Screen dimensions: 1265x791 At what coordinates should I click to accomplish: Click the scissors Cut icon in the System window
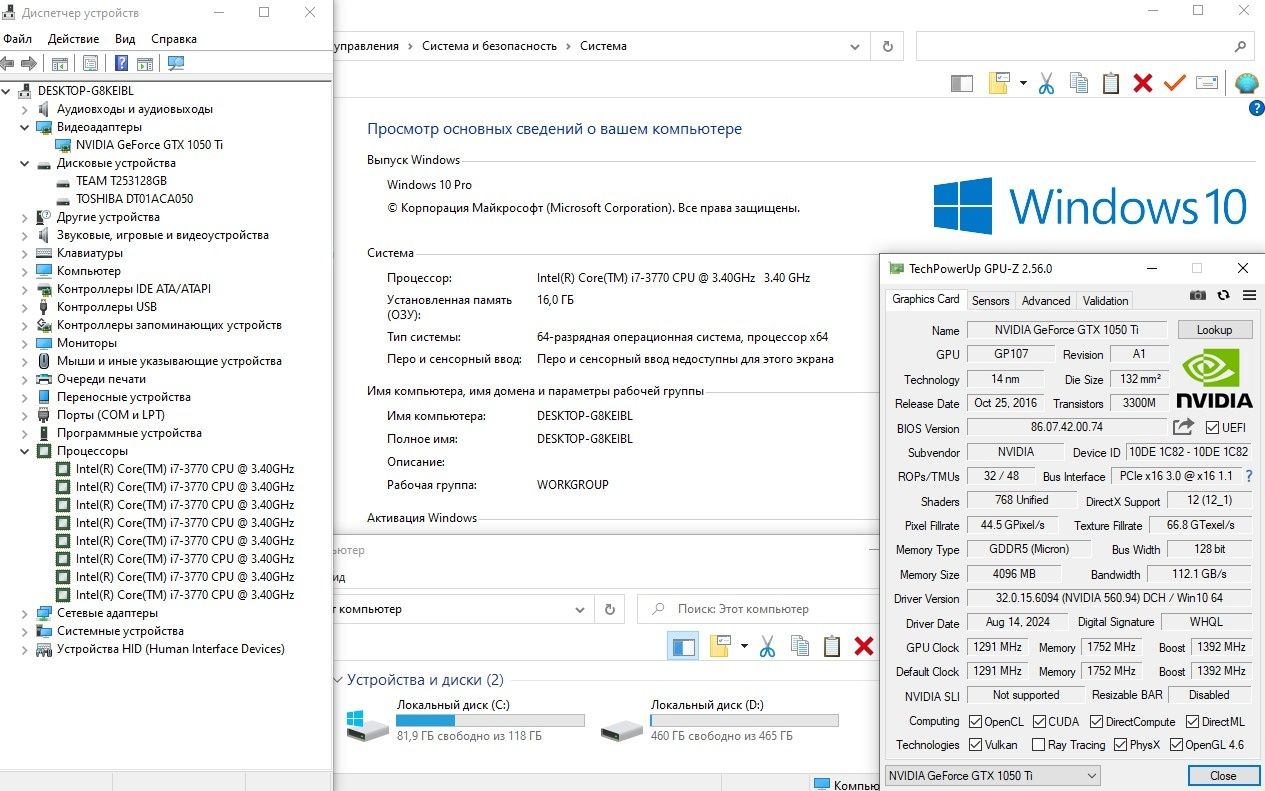click(1047, 83)
